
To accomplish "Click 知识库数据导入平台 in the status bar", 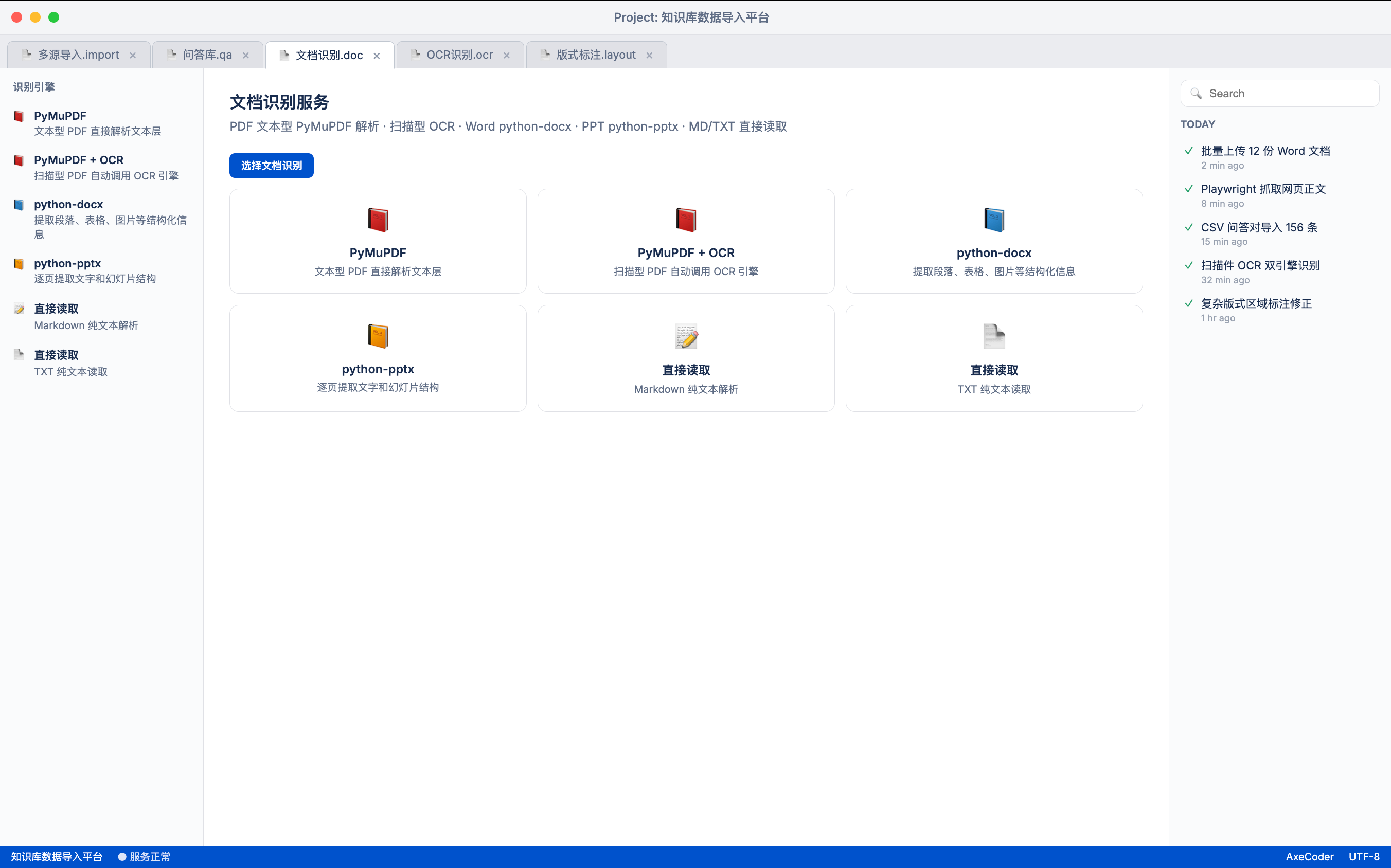I will pos(57,857).
